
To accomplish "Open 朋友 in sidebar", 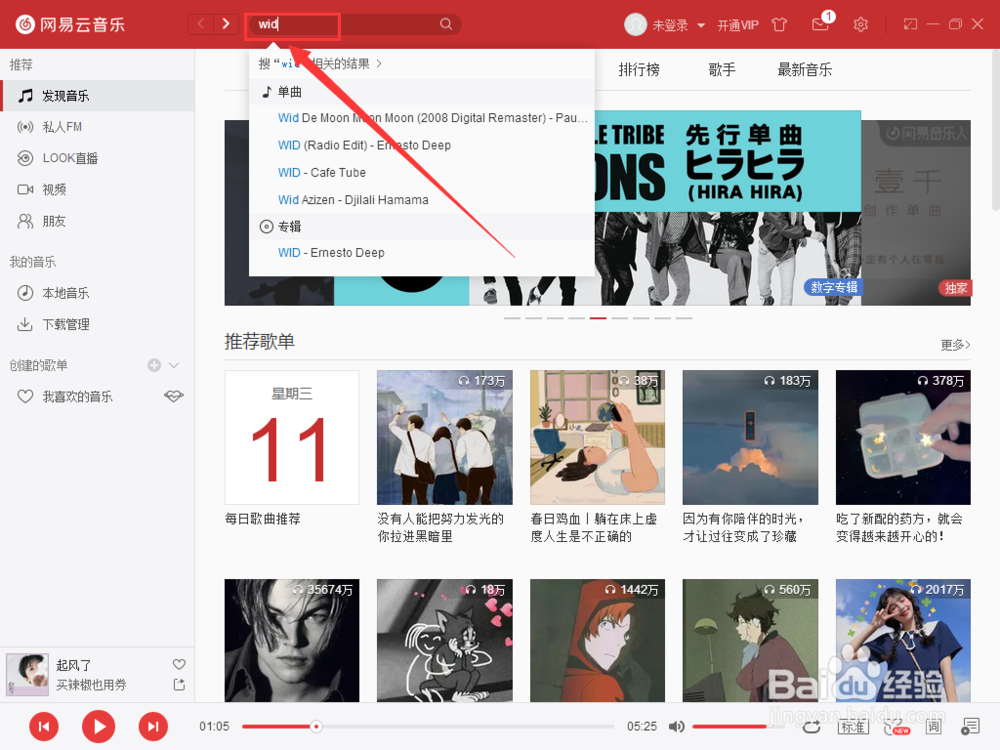I will (98, 221).
